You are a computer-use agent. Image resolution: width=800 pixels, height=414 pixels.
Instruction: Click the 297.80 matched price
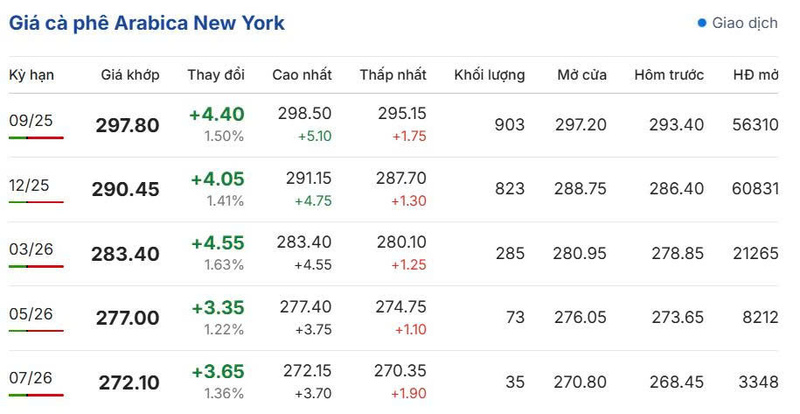coord(128,125)
